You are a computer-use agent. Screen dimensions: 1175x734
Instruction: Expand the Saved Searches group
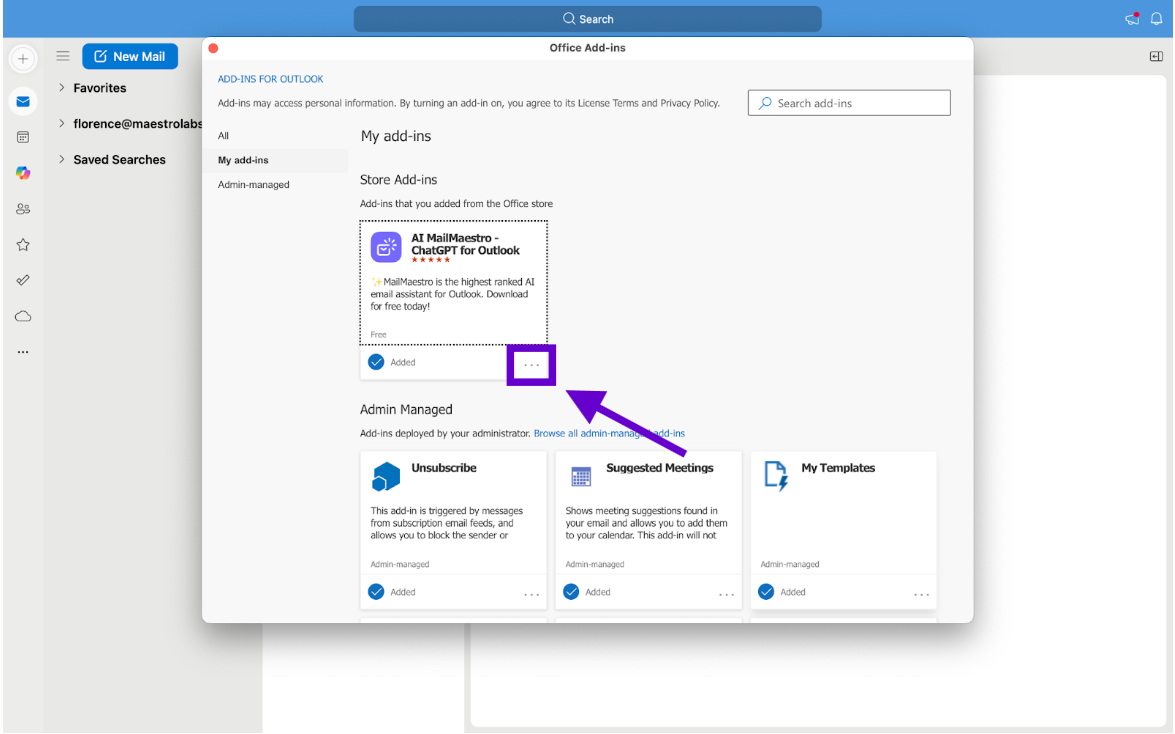[61, 160]
